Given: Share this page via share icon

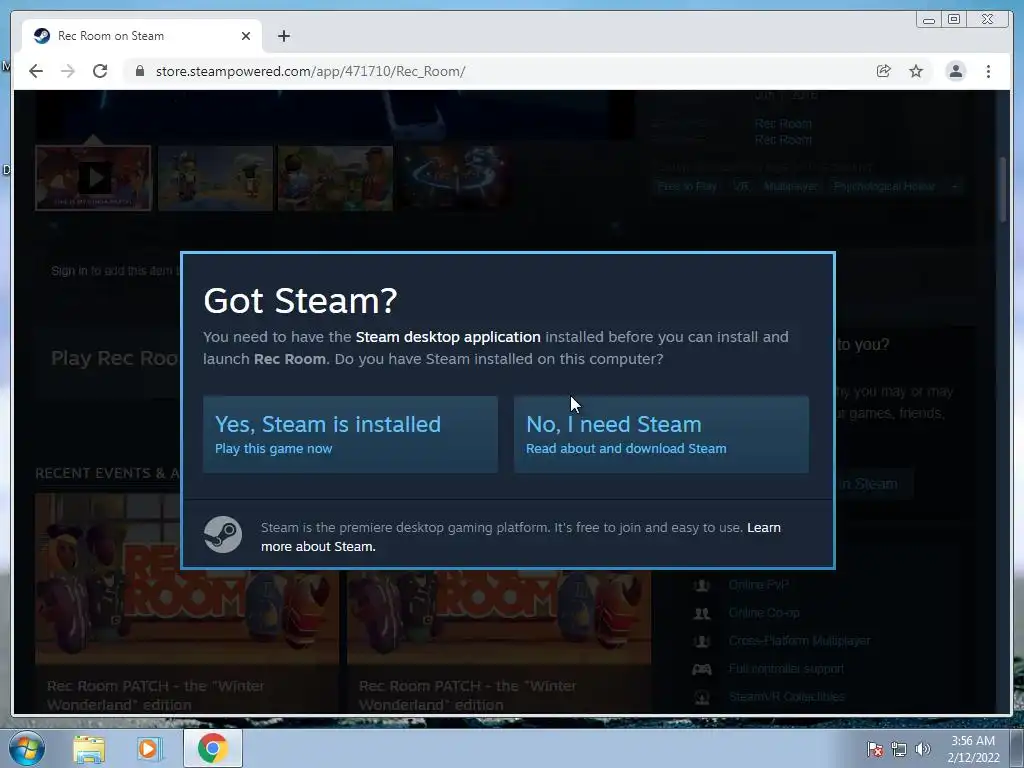Looking at the screenshot, I should click(x=884, y=71).
